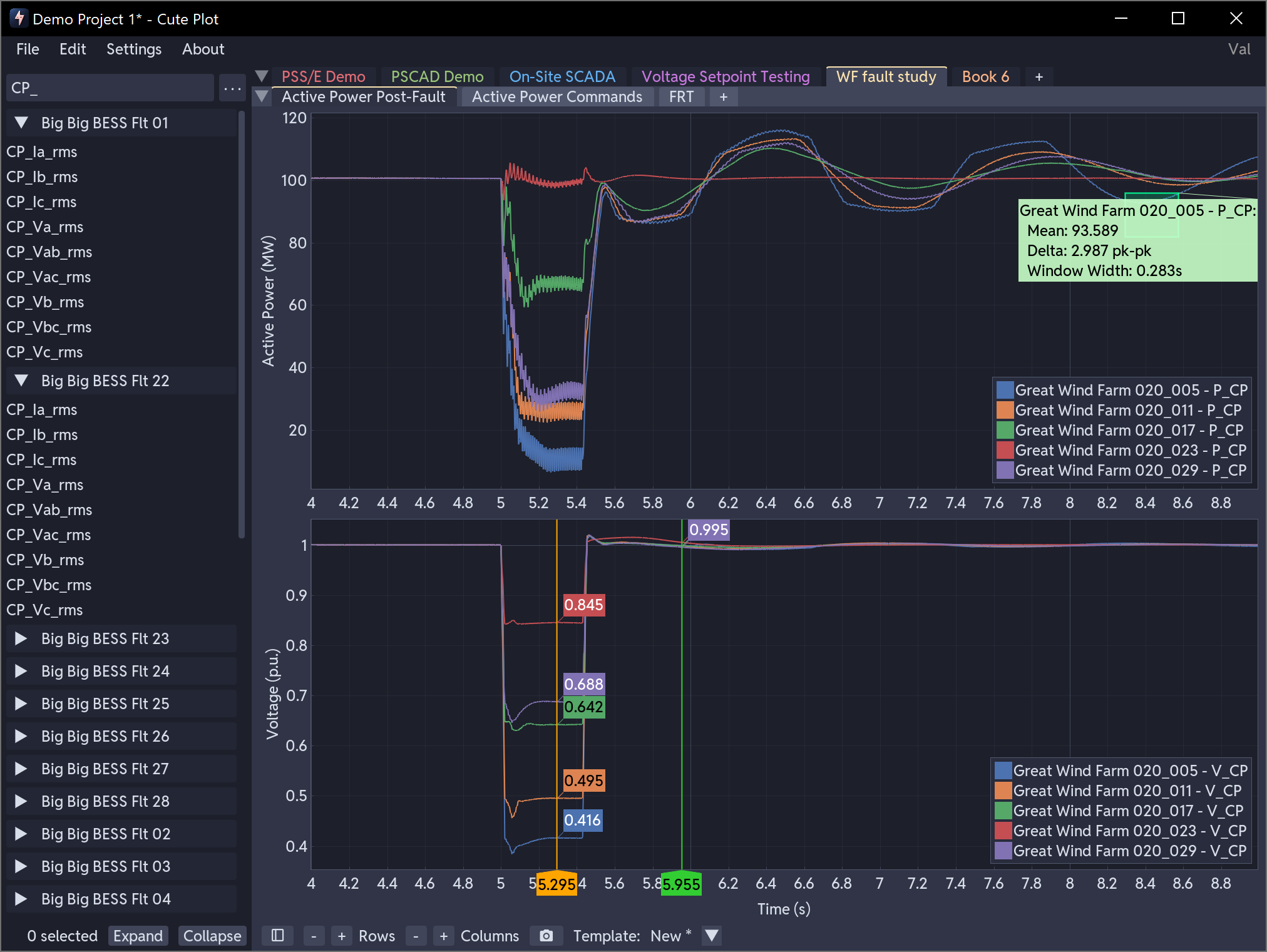Image resolution: width=1267 pixels, height=952 pixels.
Task: Open the Settings menu
Action: click(134, 49)
